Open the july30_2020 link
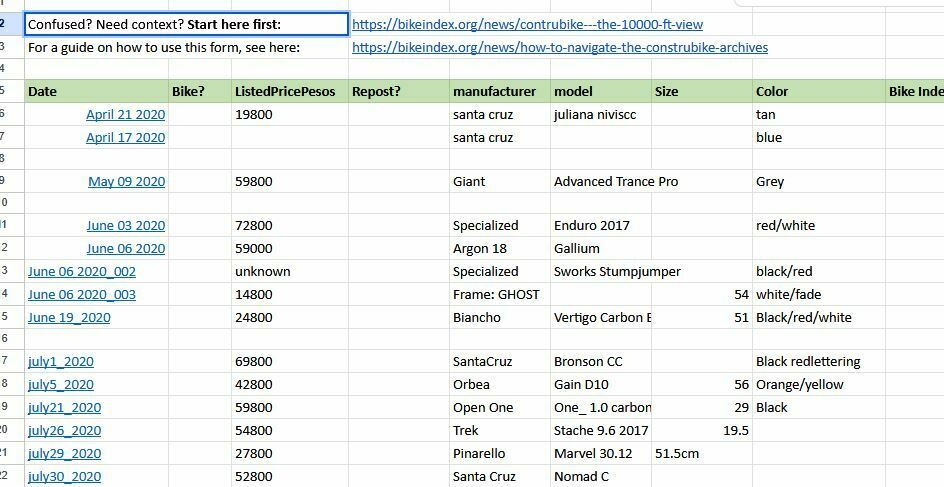Screen dimensions: 944x487 tap(64, 477)
